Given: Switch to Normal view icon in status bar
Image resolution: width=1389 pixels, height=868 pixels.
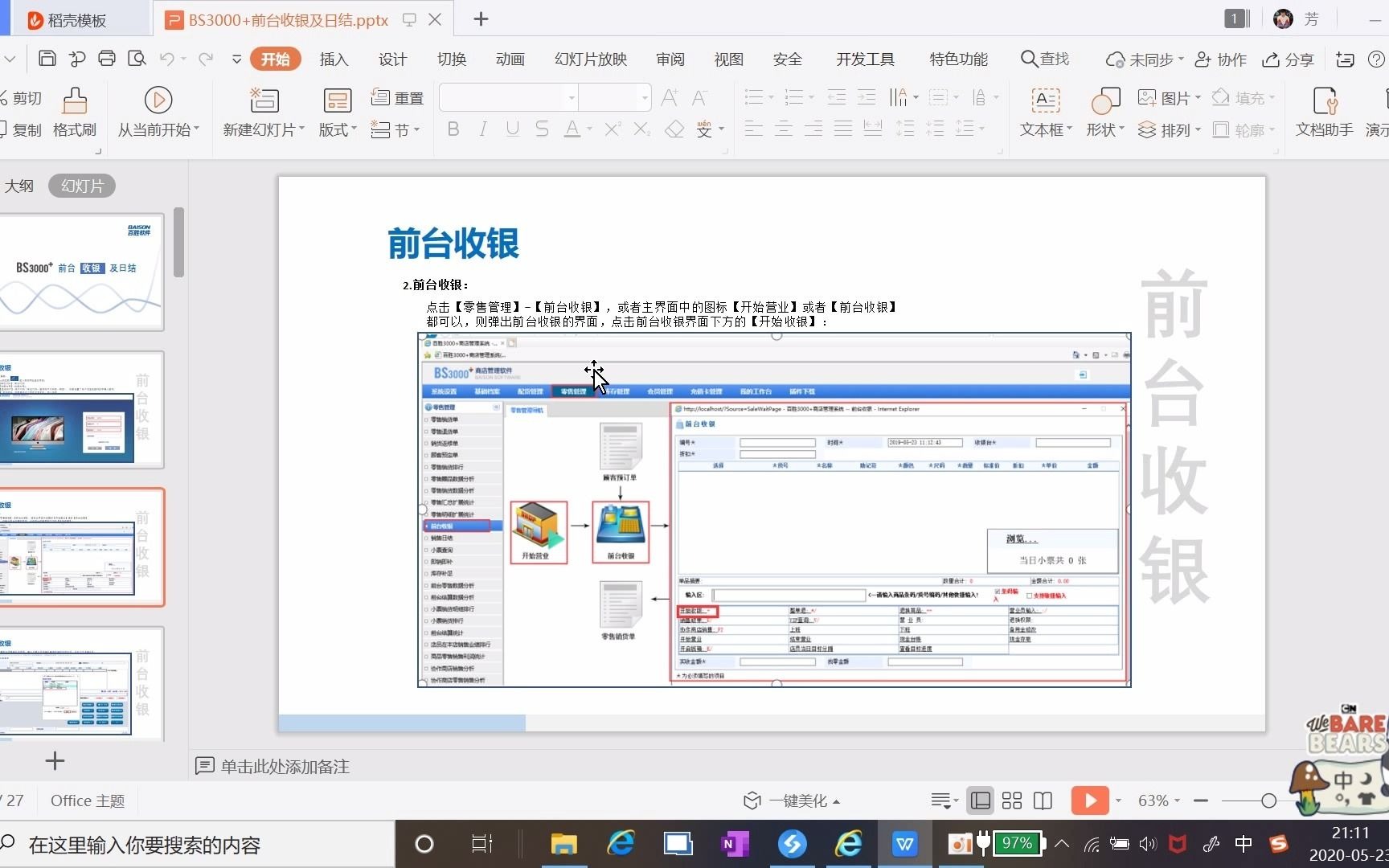Looking at the screenshot, I should (981, 800).
